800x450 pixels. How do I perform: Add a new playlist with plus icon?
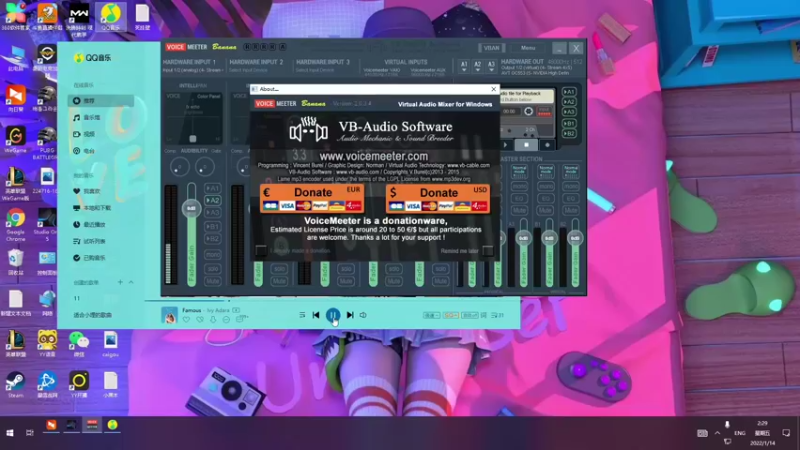pyautogui.click(x=120, y=282)
